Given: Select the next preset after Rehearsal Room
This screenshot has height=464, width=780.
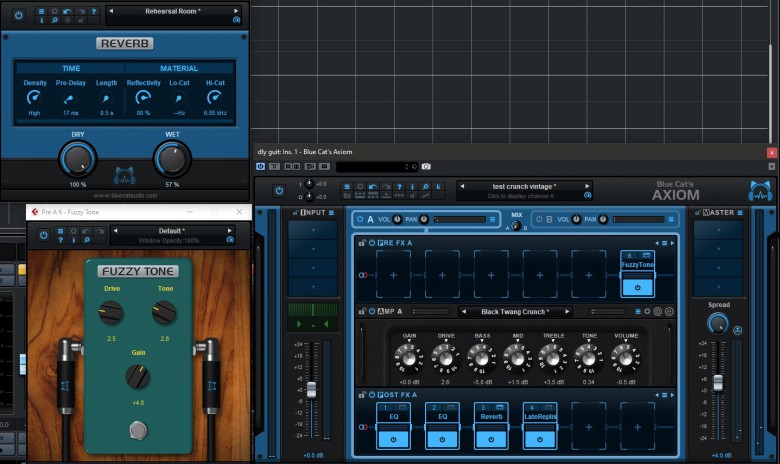Looking at the screenshot, I should tap(236, 10).
